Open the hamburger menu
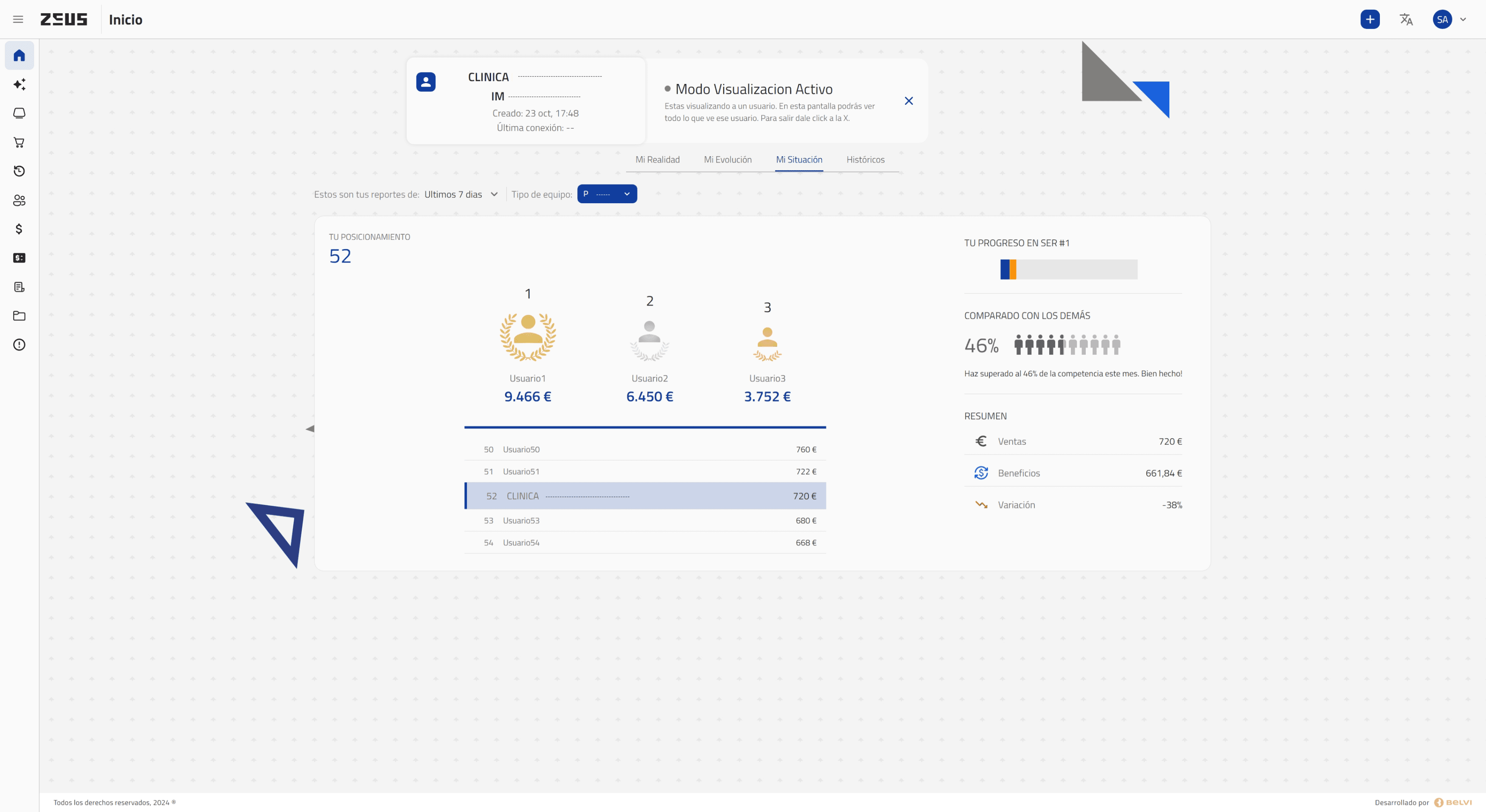 (18, 20)
